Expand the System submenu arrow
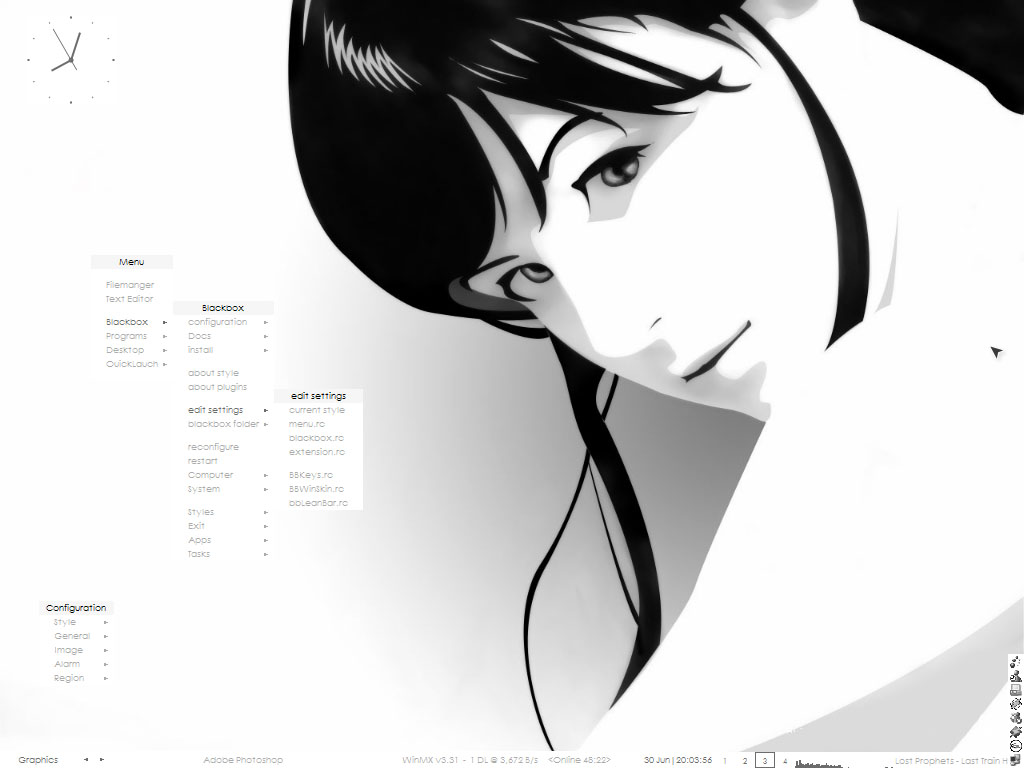 266,489
